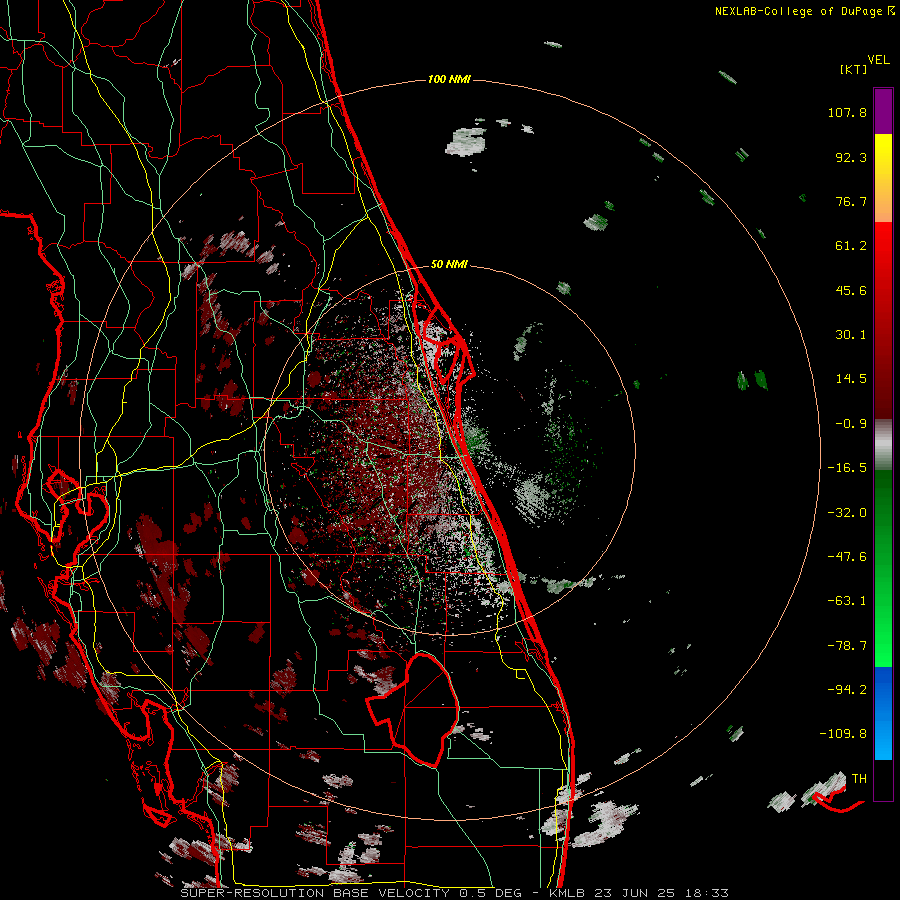
Task: Click the -0.9 velocity scale value
Action: pos(851,424)
